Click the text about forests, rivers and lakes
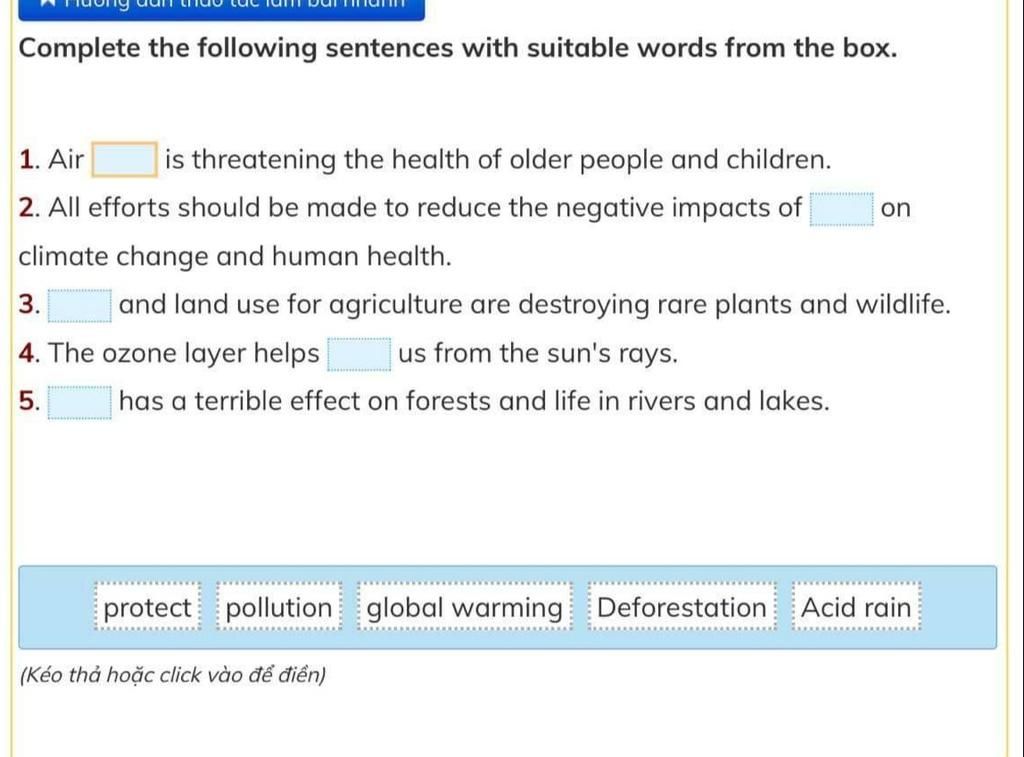The height and width of the screenshot is (757, 1024). 474,401
